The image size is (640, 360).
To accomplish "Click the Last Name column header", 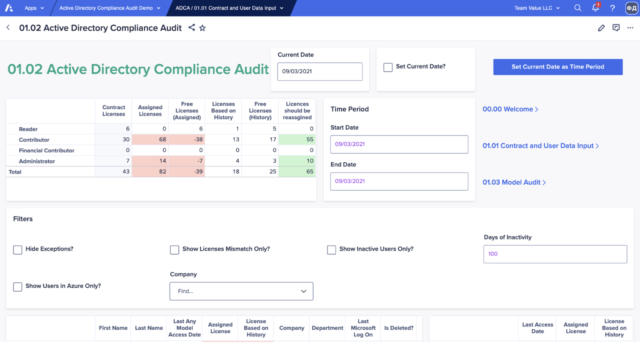I will [x=149, y=328].
